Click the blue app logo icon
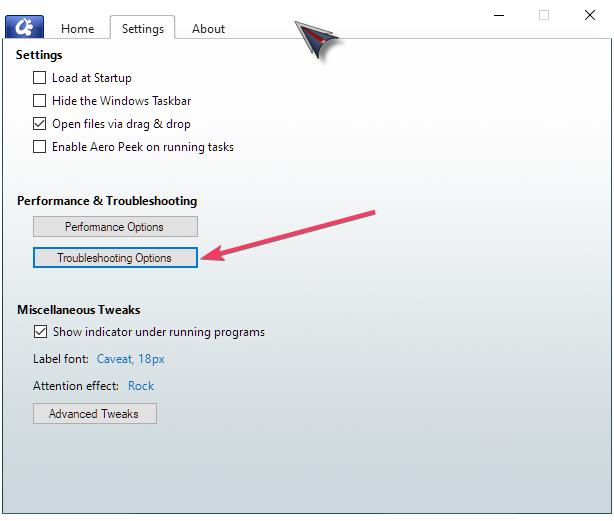 (24, 26)
